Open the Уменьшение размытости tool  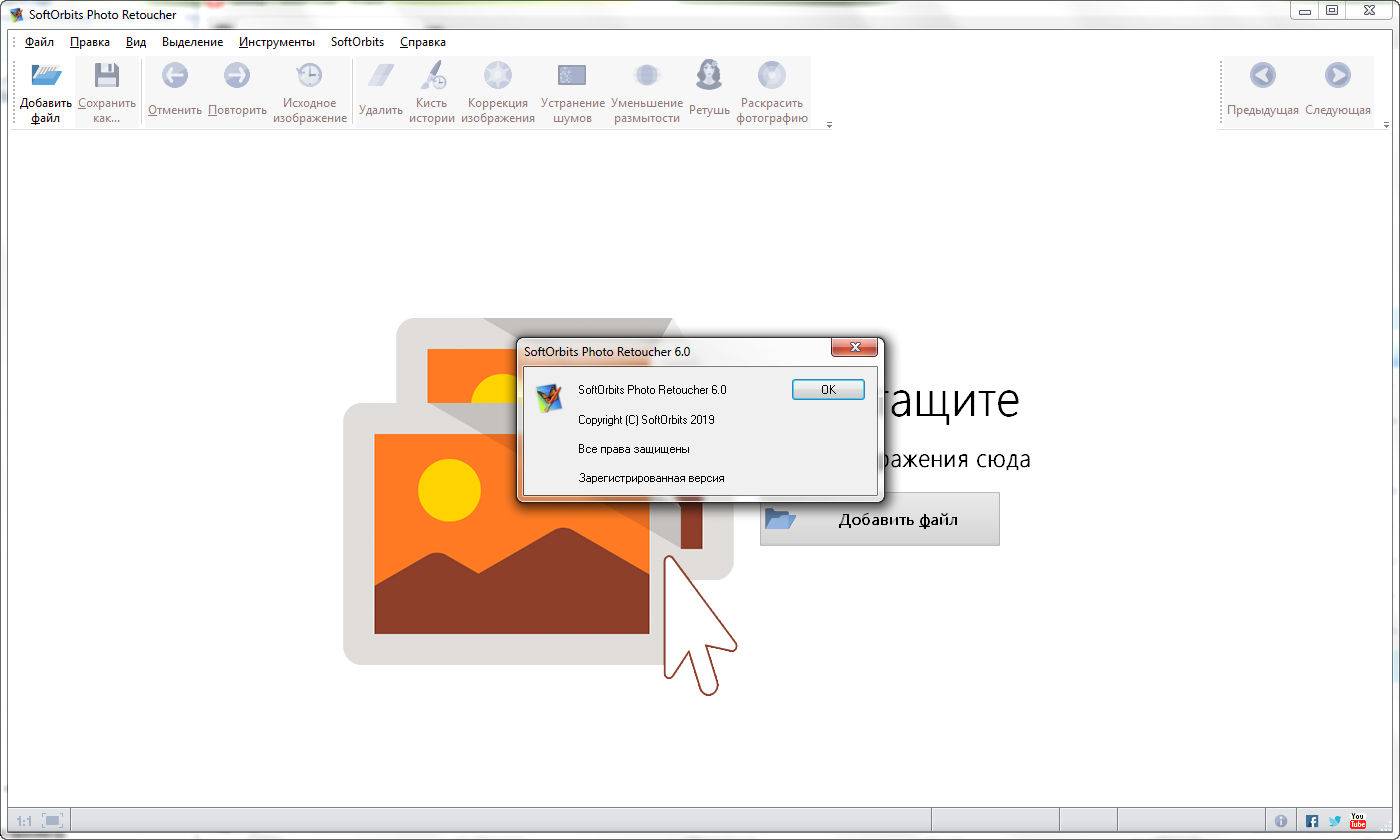tap(647, 75)
